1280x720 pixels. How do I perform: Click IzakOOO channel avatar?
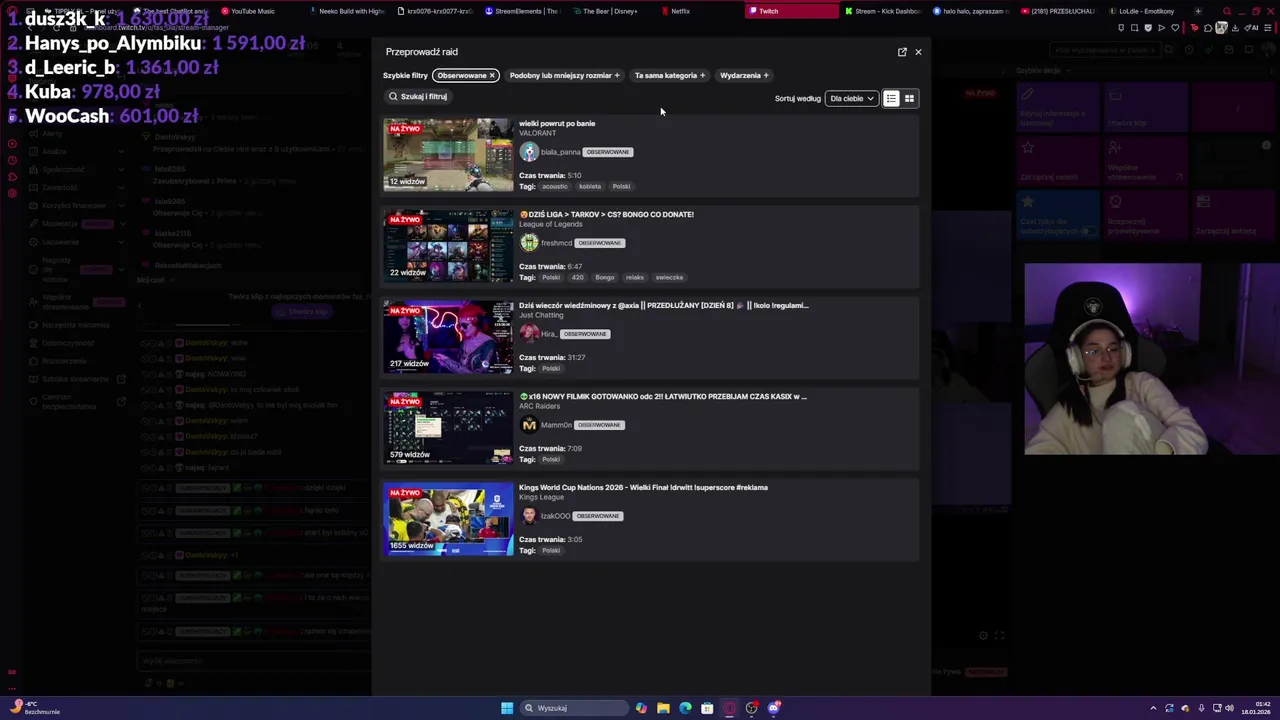point(529,516)
